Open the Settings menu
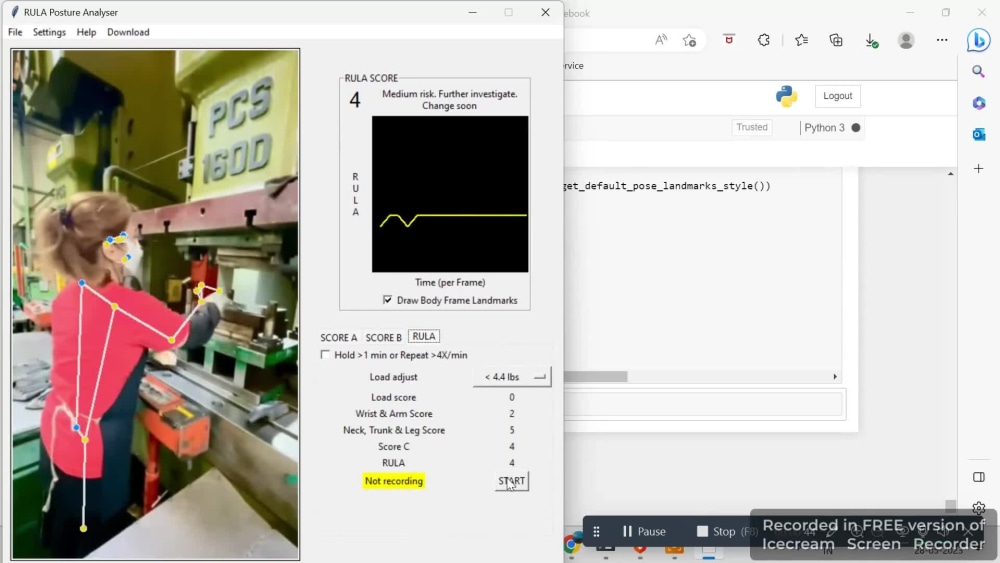Viewport: 1000px width, 563px height. (49, 32)
